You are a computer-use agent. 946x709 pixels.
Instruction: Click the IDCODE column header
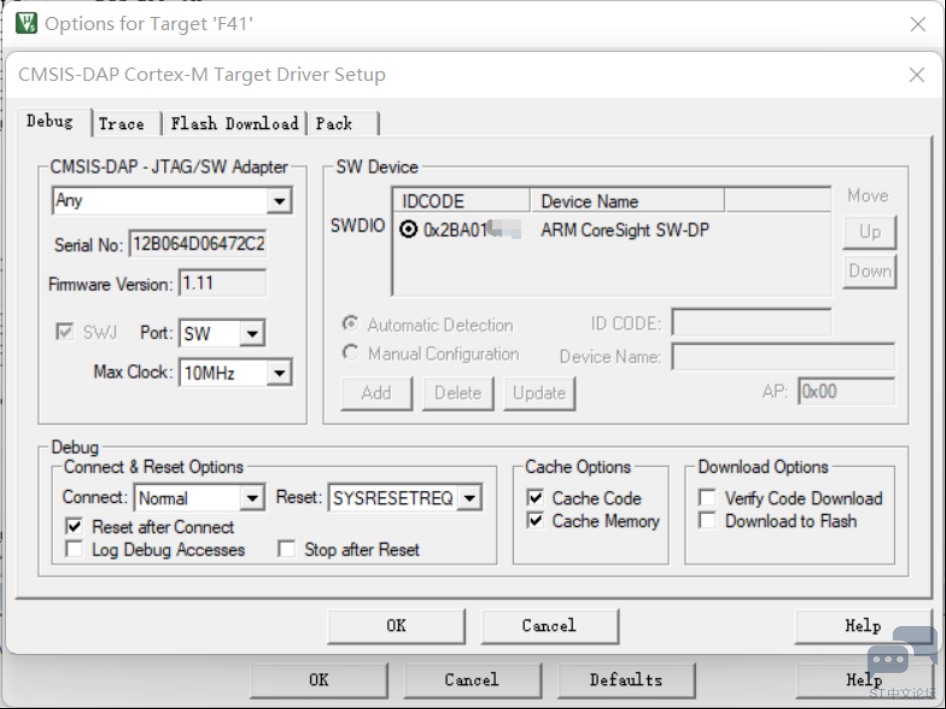462,201
